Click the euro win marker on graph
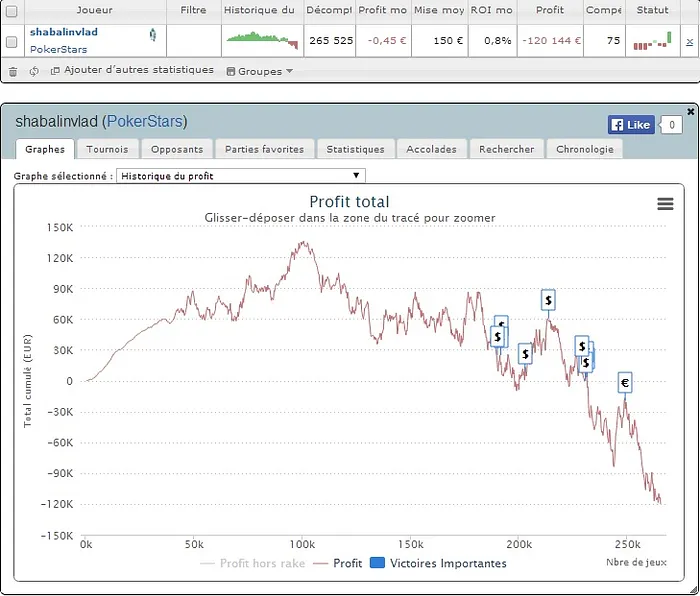 625,382
